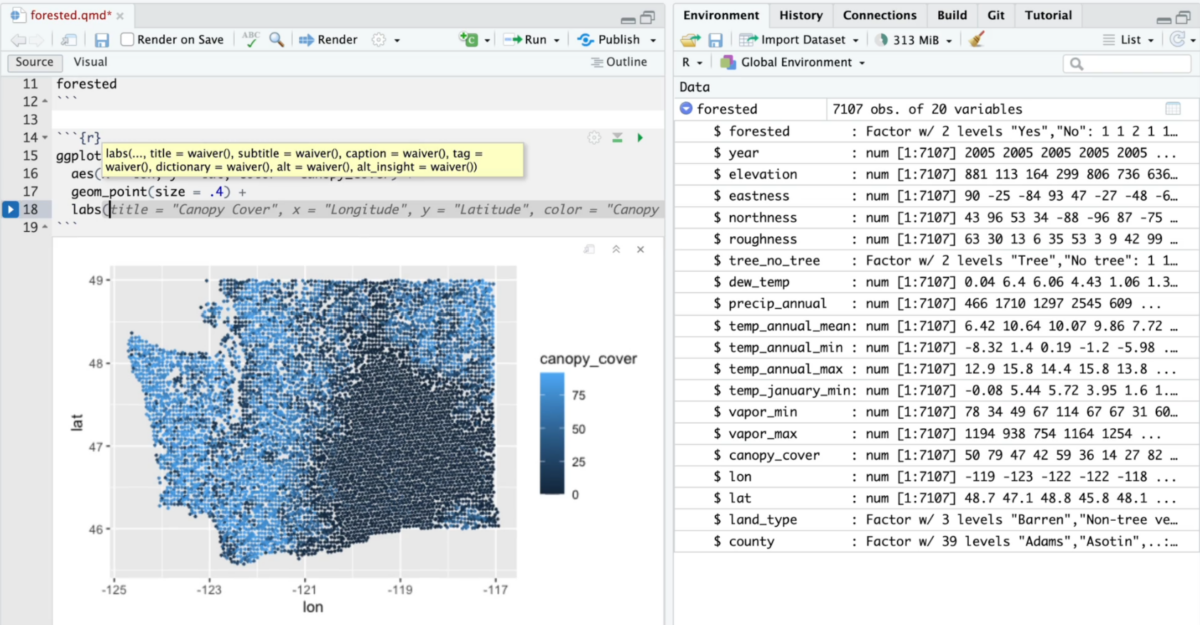1200x625 pixels.
Task: Click the Render button
Action: pos(328,40)
